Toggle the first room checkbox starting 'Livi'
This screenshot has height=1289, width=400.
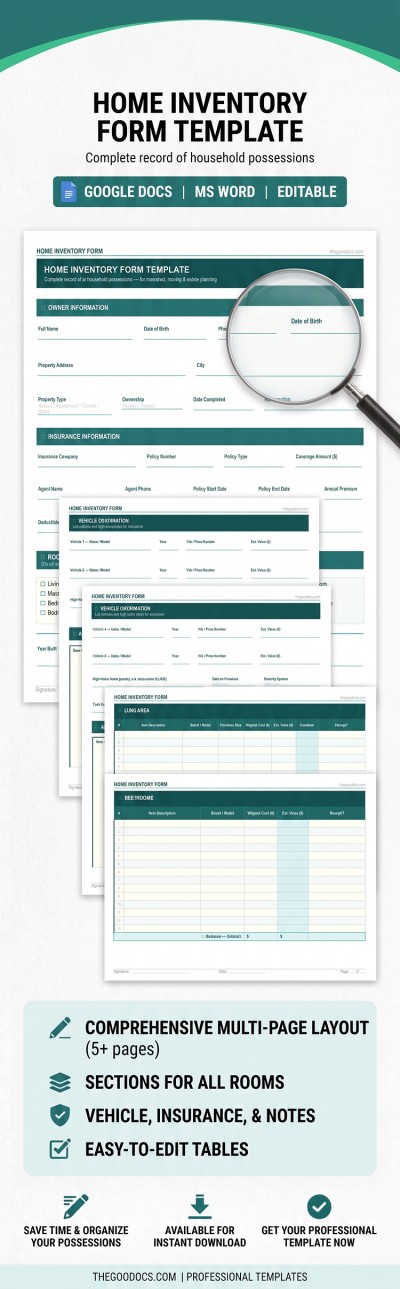coord(42,583)
